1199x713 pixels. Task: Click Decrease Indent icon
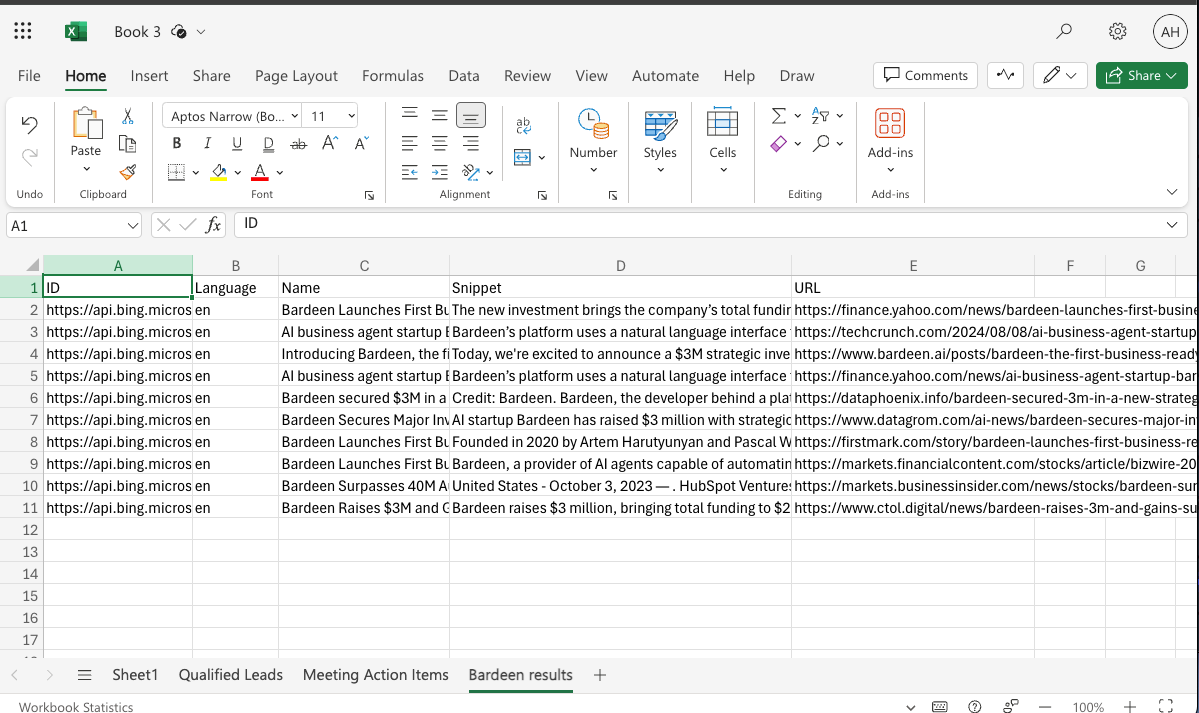[410, 172]
